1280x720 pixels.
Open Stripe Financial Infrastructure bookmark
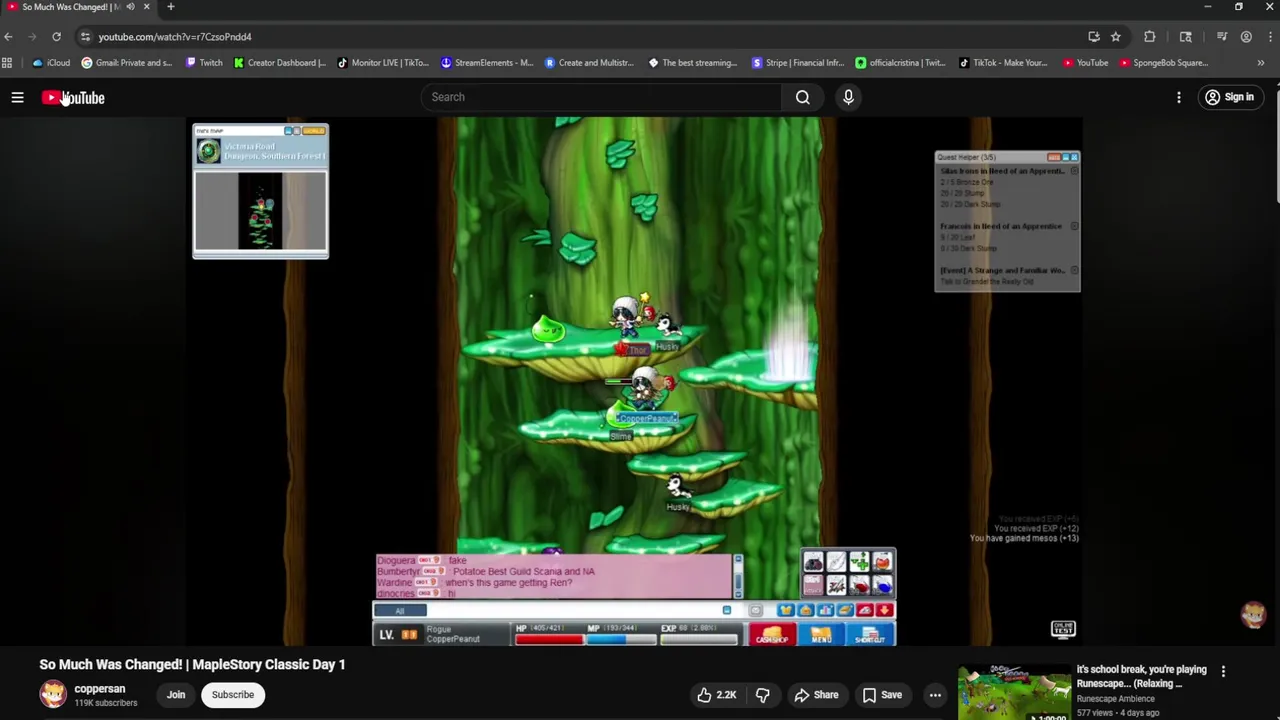(798, 63)
